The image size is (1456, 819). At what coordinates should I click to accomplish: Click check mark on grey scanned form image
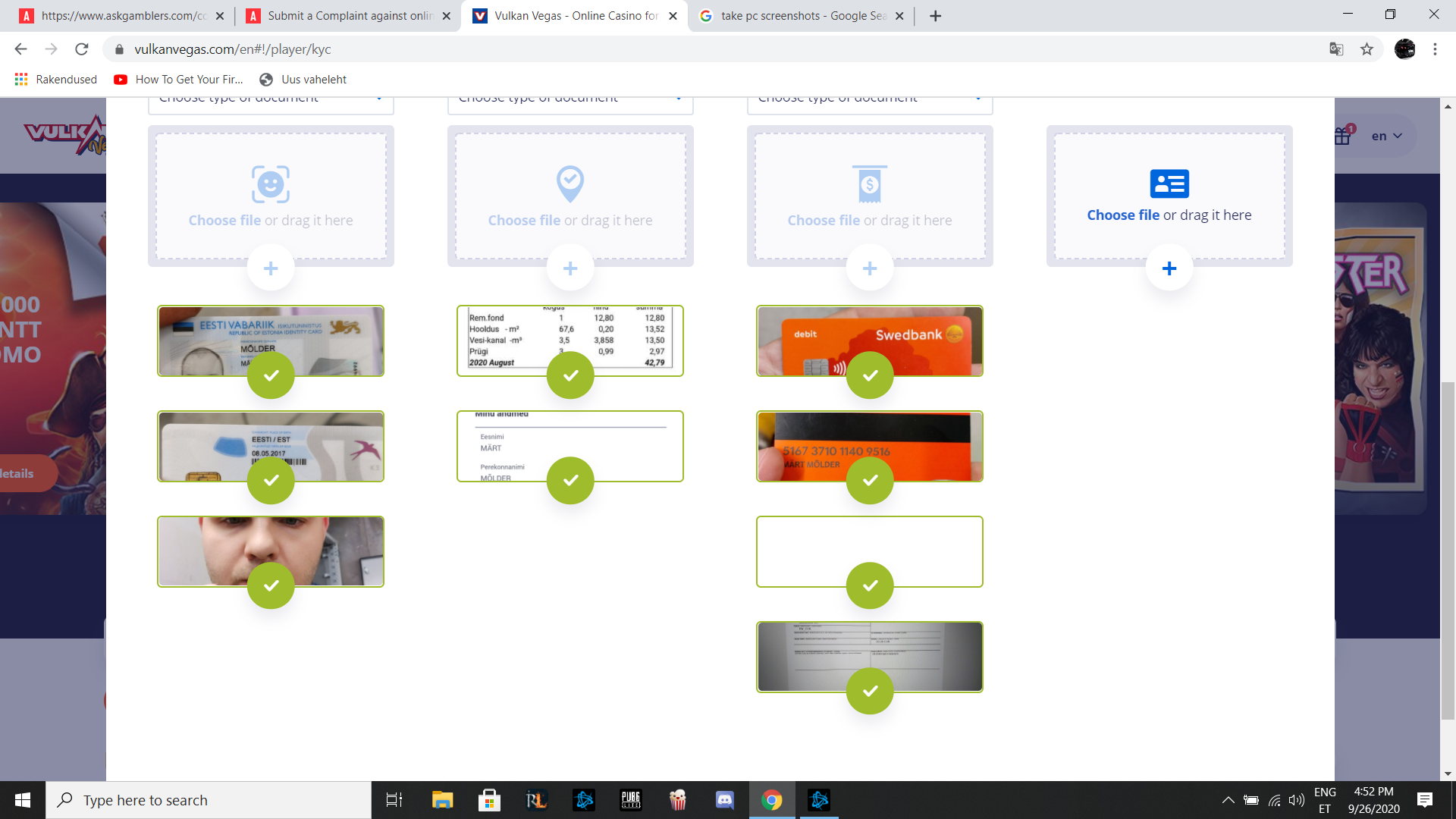(870, 691)
